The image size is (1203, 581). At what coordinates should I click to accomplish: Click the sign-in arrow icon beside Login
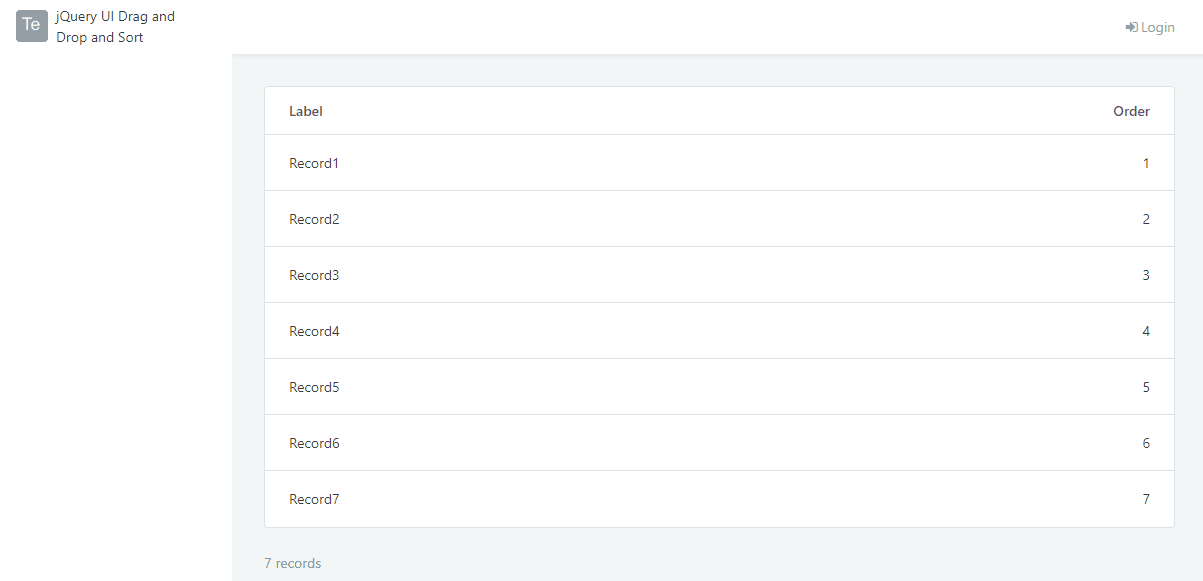coord(1131,27)
